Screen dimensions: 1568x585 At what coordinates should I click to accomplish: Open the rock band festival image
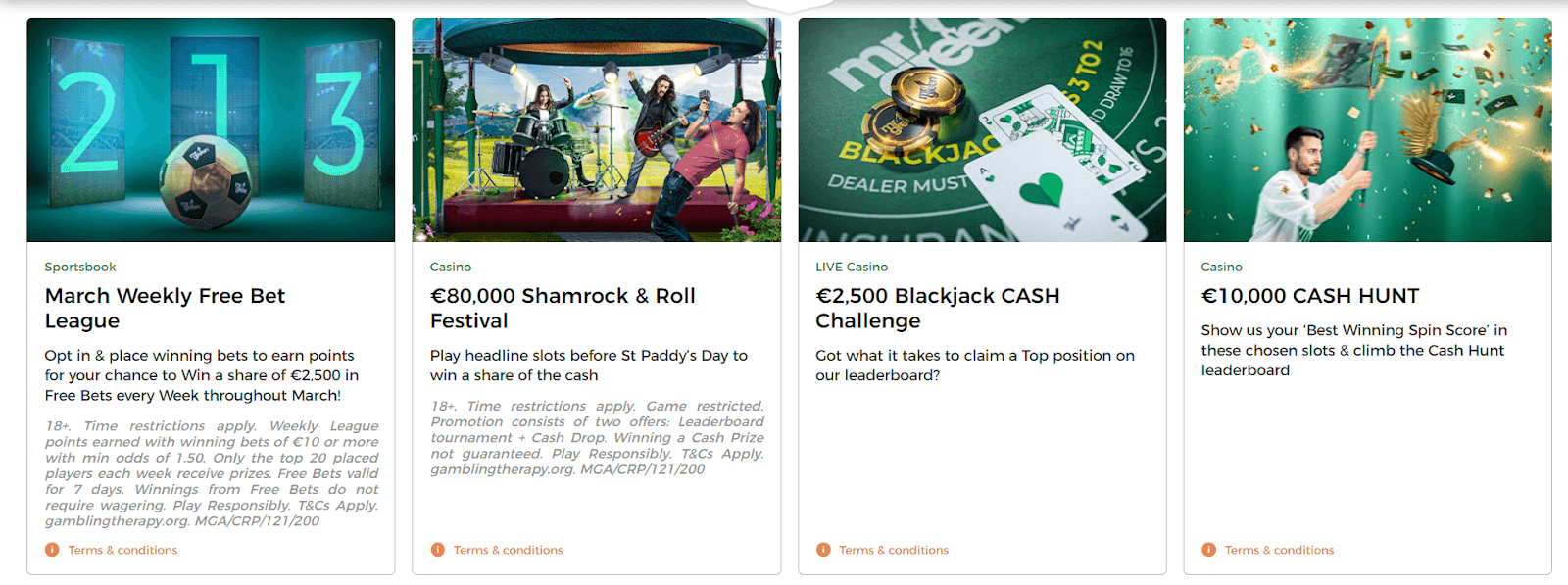tap(596, 129)
